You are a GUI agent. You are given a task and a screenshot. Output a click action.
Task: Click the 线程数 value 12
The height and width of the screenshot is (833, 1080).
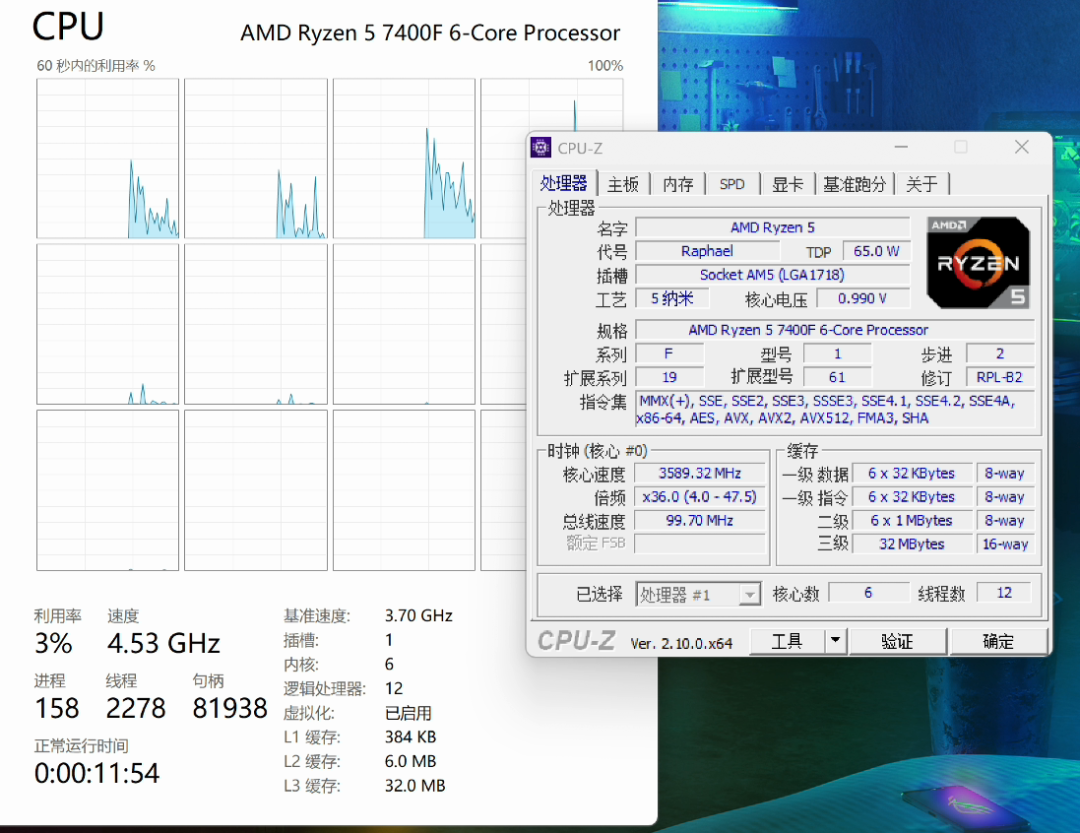1004,593
